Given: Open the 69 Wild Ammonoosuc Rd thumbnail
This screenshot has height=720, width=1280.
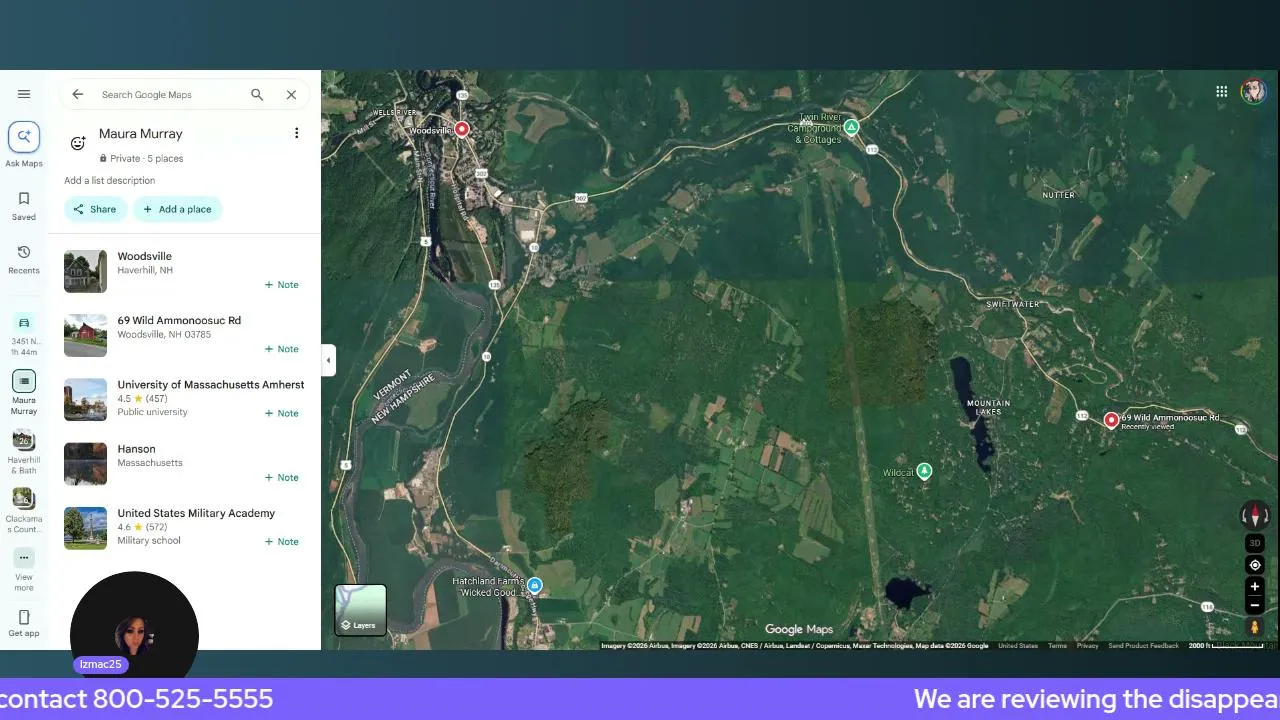Looking at the screenshot, I should pos(85,335).
